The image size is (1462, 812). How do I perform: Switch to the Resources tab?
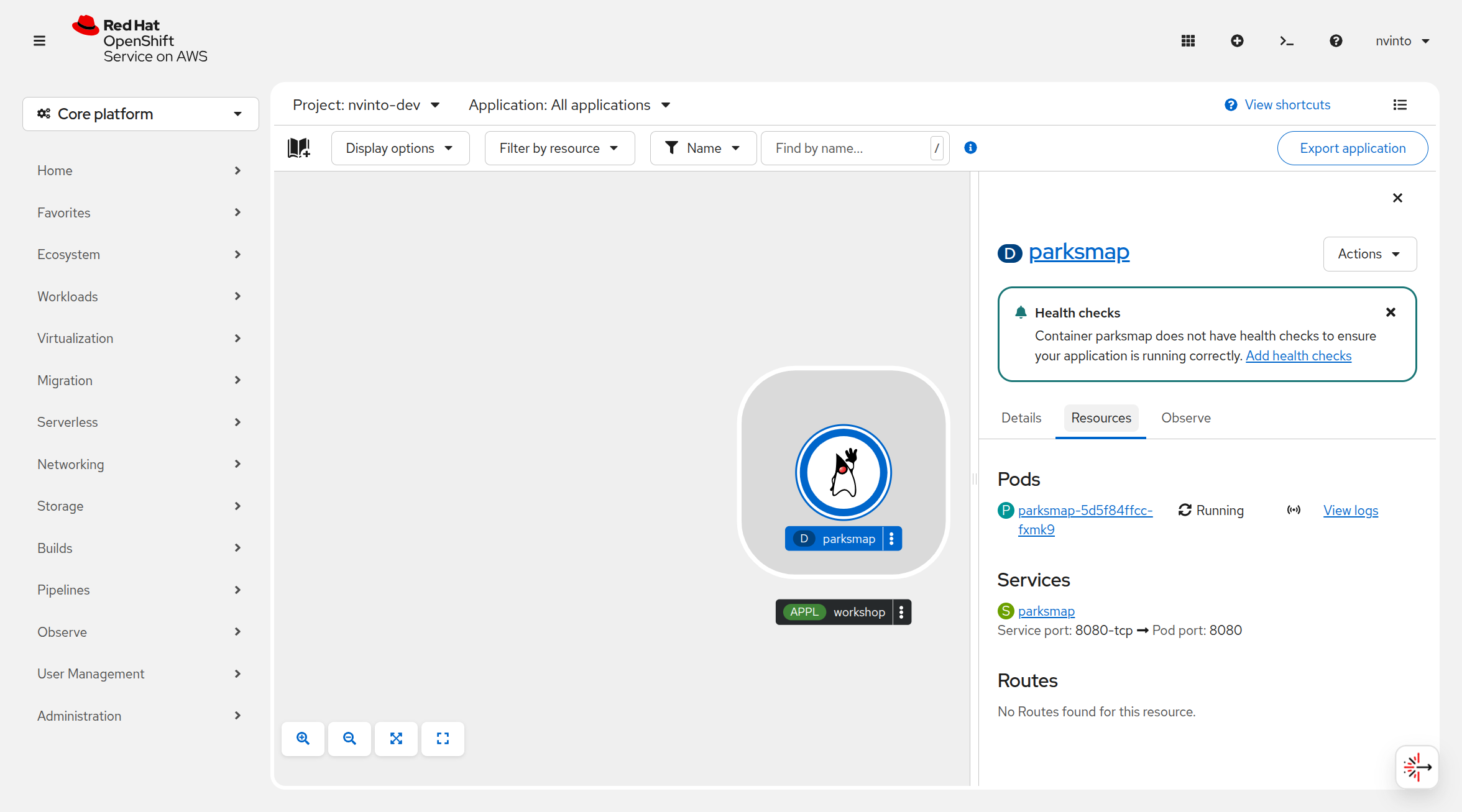tap(1101, 417)
